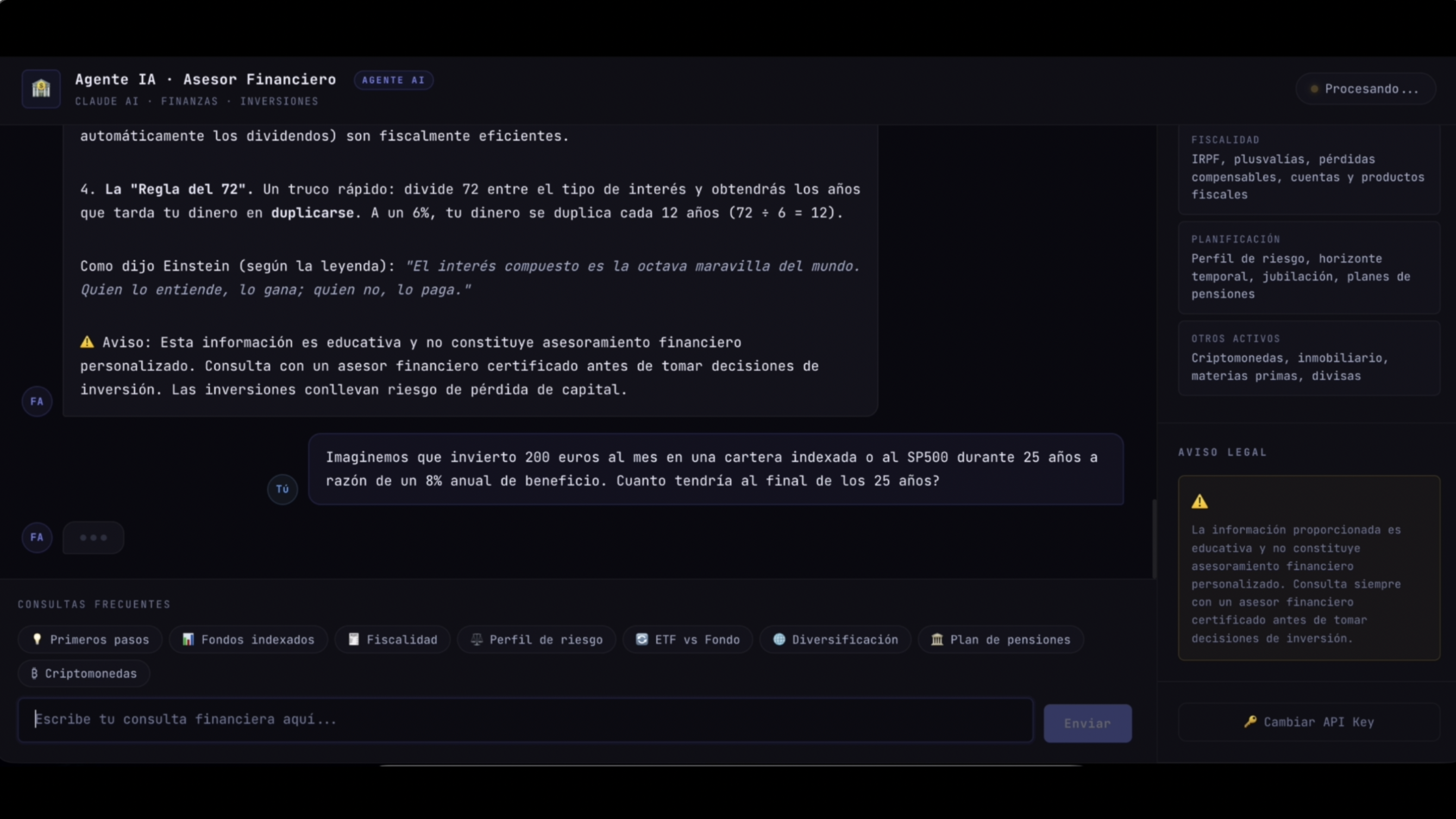
Task: Focus the financial query input field
Action: pos(525,720)
